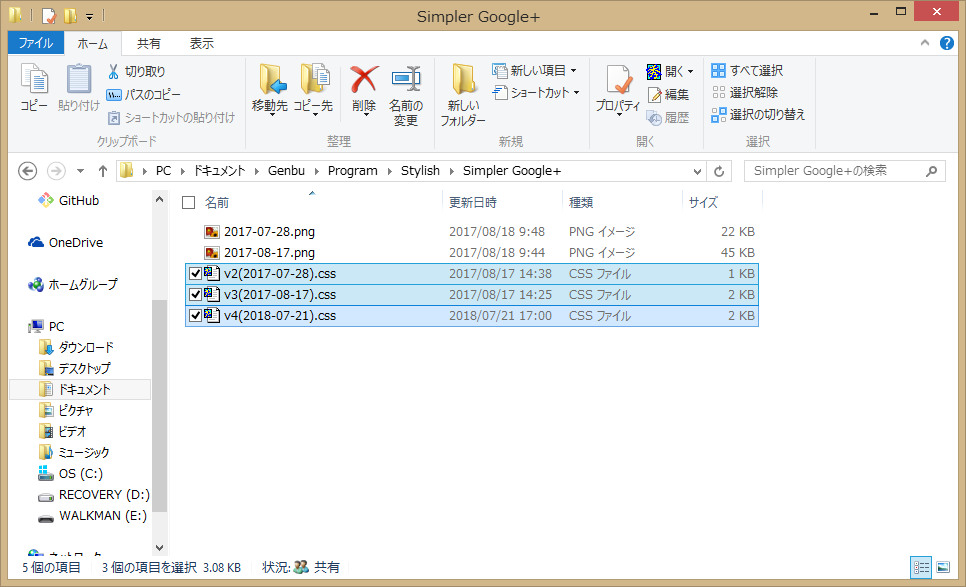Image resolution: width=966 pixels, height=587 pixels.
Task: Toggle the select-all checkbox in header
Action: [188, 203]
